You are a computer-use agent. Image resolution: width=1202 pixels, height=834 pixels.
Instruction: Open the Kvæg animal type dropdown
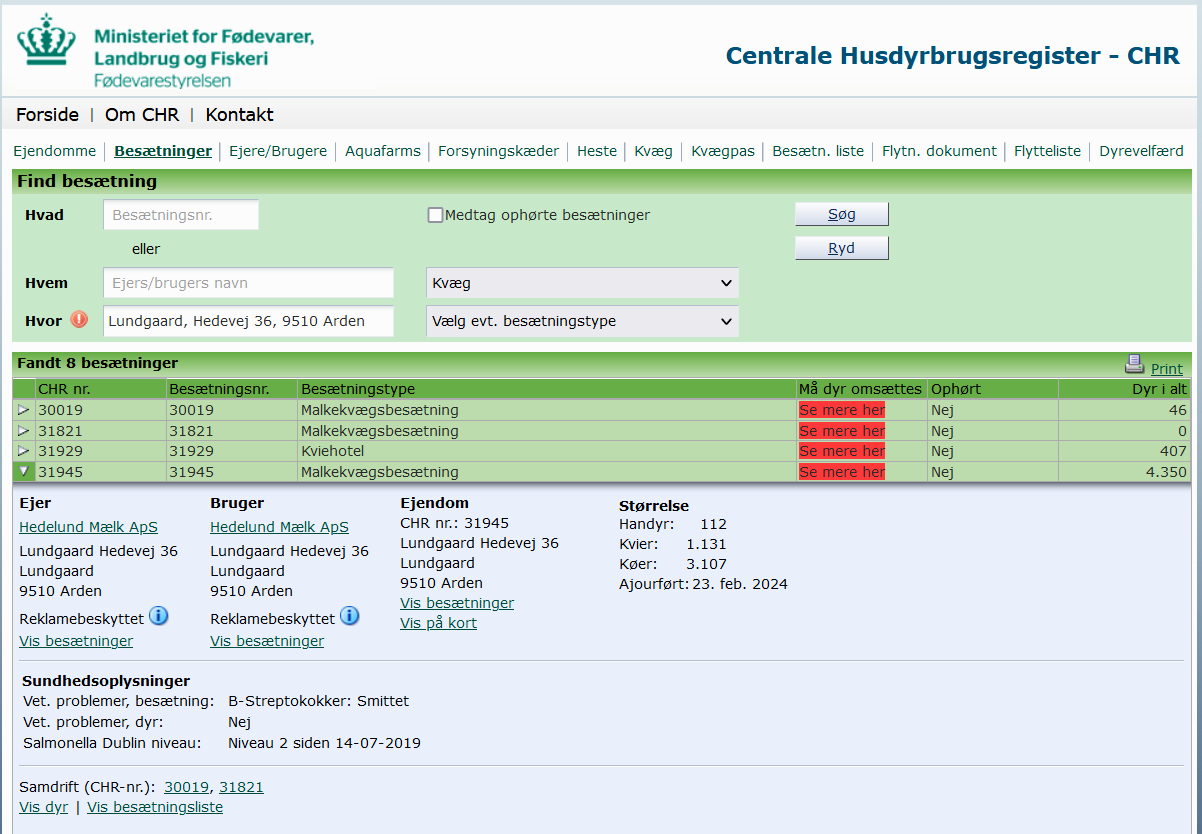[x=582, y=283]
